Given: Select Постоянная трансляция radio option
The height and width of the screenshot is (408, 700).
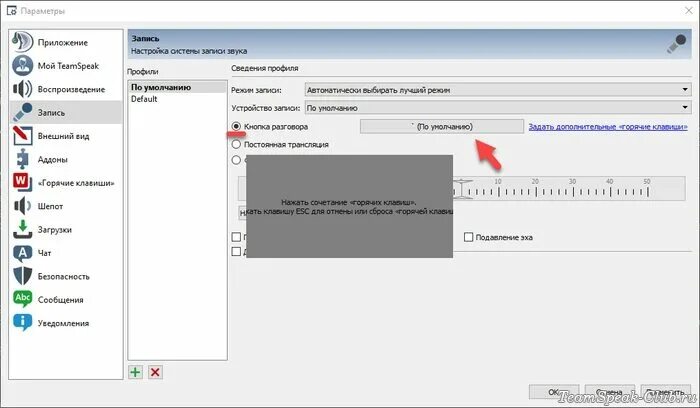Looking at the screenshot, I should [236, 144].
